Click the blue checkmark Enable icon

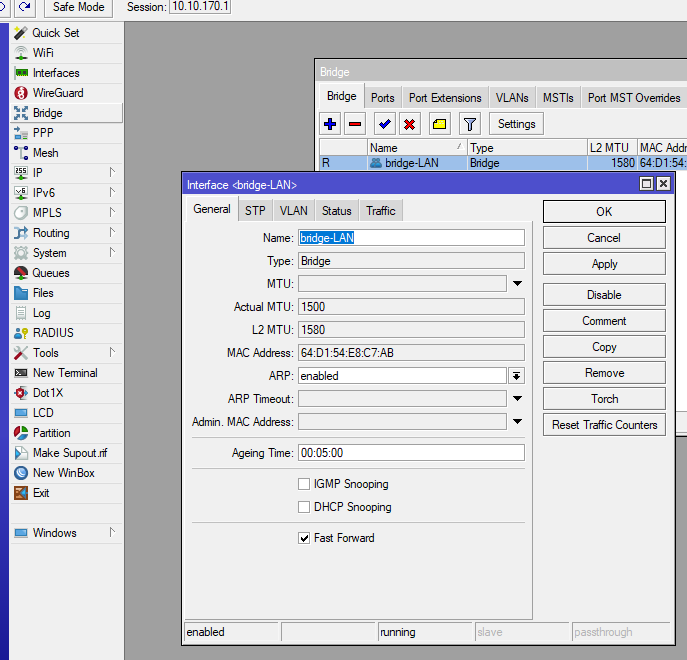click(384, 124)
